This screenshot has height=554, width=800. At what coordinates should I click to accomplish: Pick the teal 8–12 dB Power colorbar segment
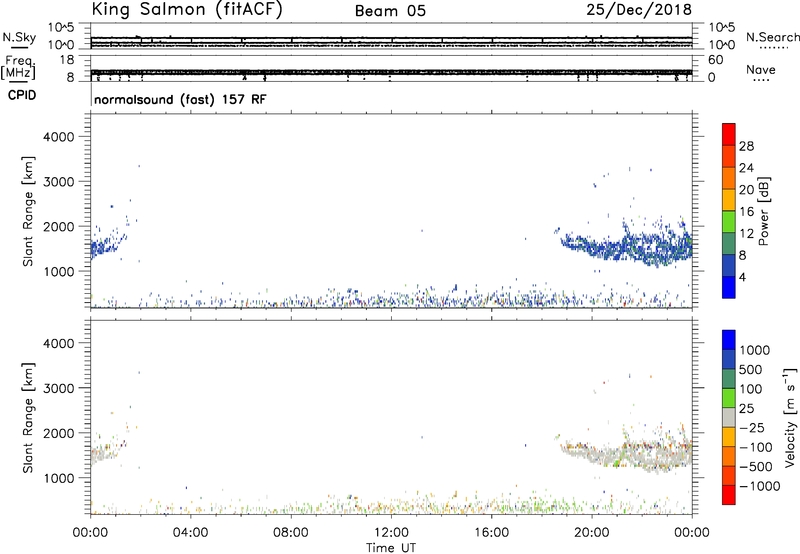coord(729,243)
